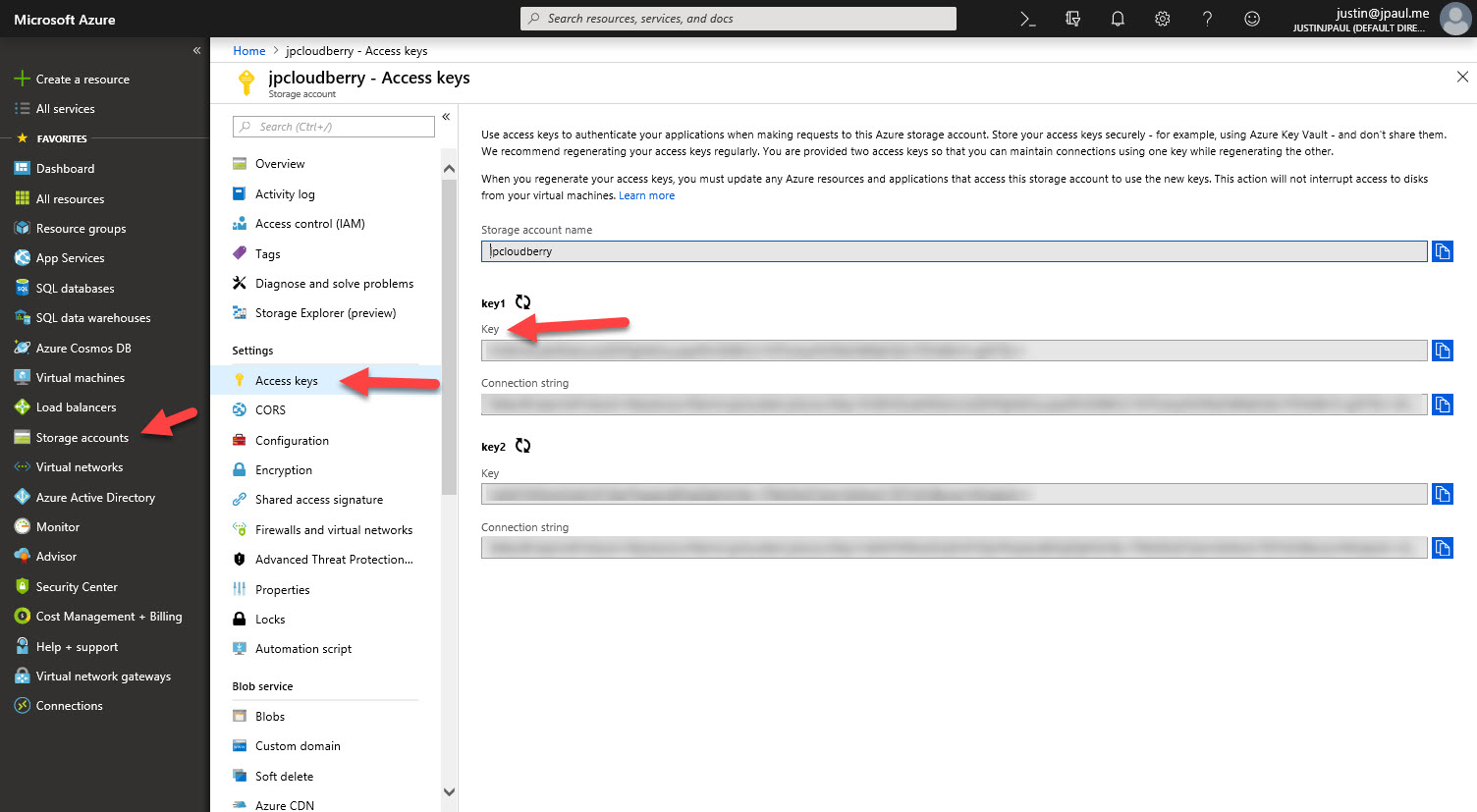The width and height of the screenshot is (1477, 812).
Task: Open Cost Management + Billing
Action: click(x=108, y=617)
